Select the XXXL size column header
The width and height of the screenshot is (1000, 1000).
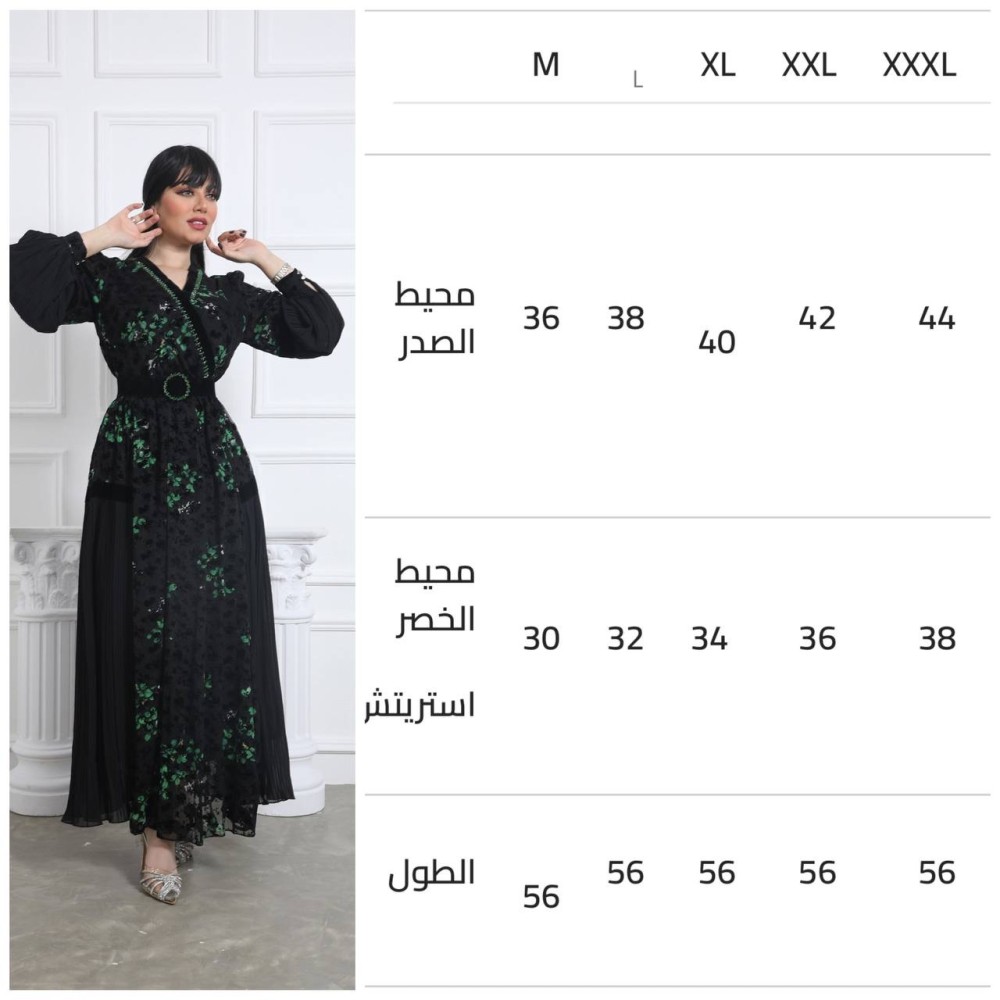coord(919,65)
